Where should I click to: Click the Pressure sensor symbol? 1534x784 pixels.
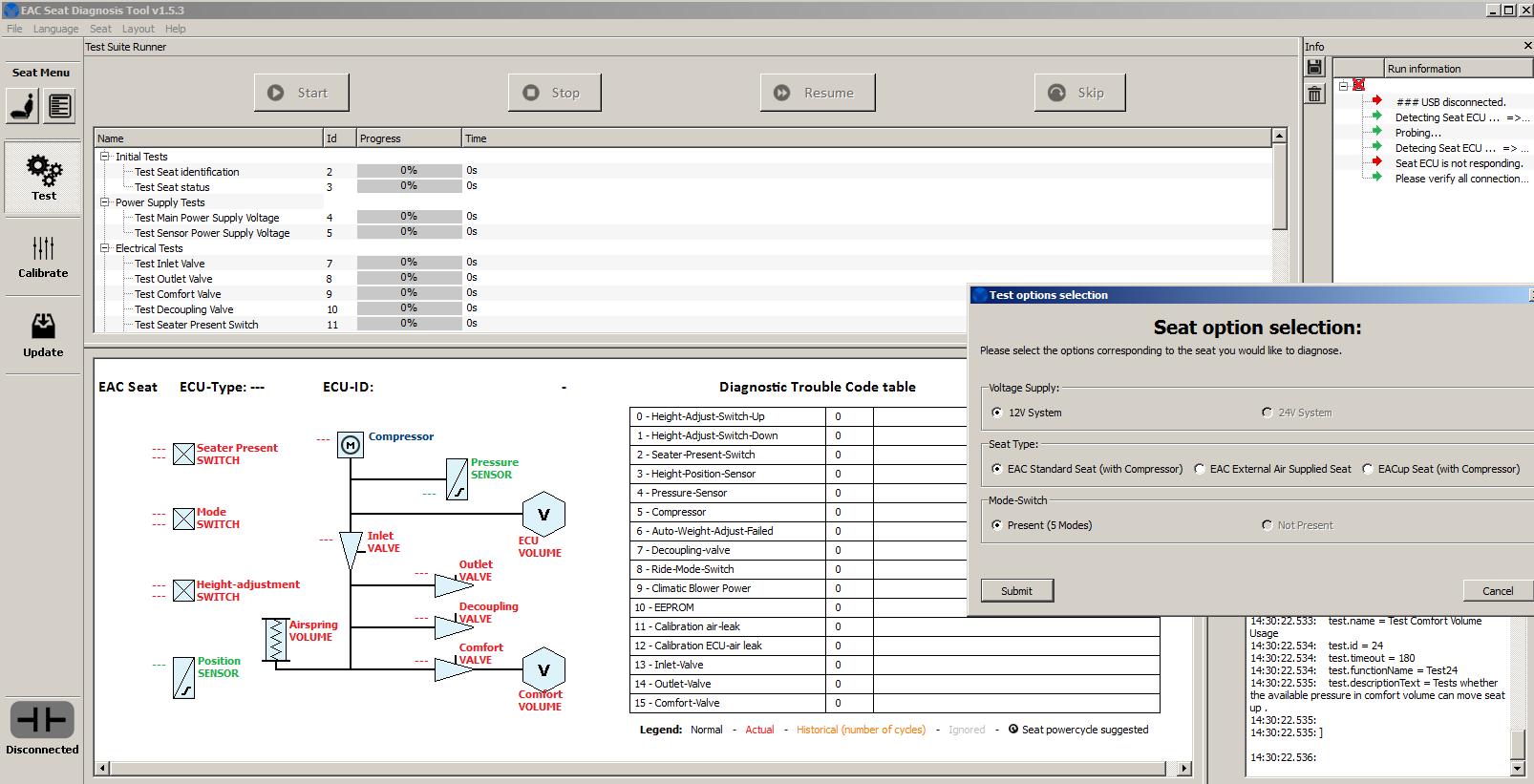(x=458, y=478)
